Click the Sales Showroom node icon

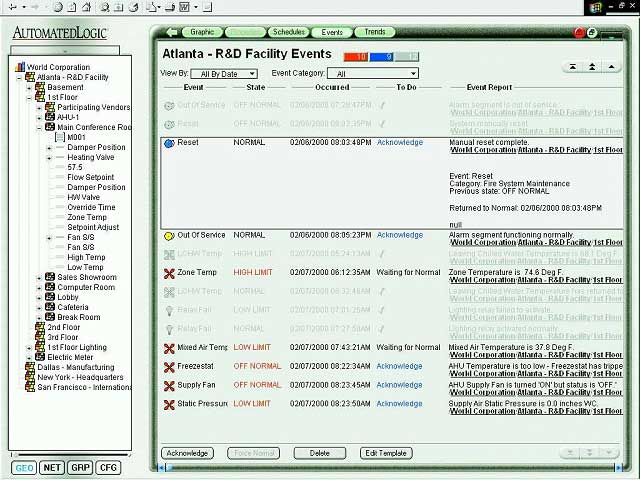(x=50, y=277)
